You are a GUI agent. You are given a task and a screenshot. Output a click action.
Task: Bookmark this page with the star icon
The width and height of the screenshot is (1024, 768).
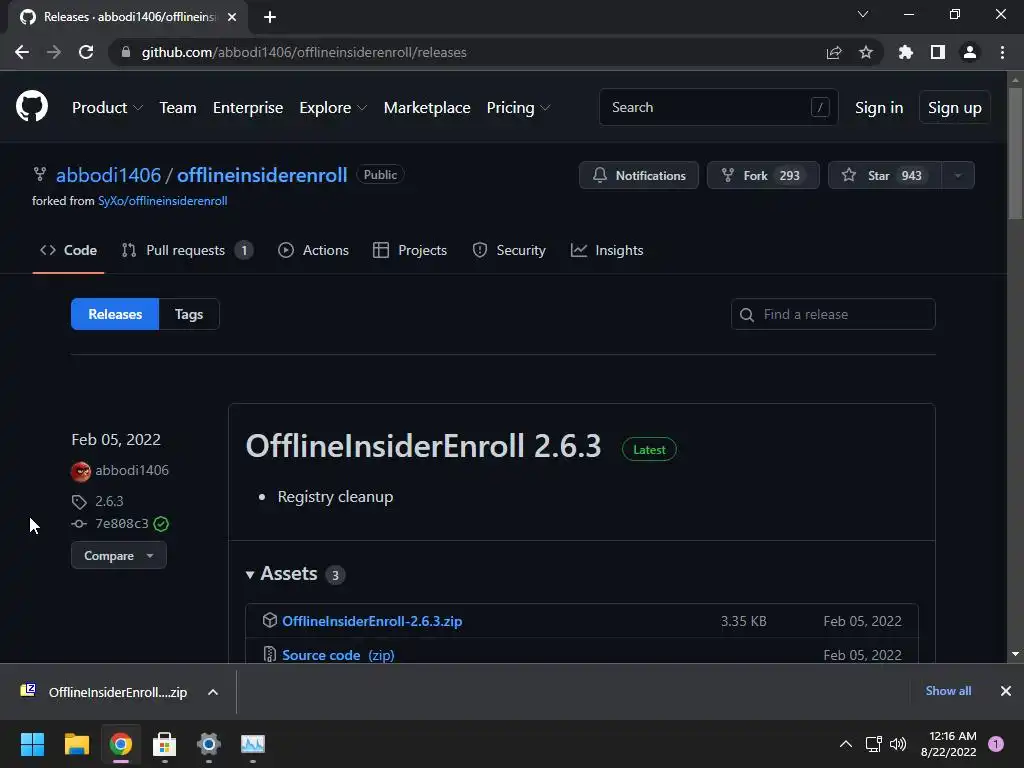pos(866,52)
